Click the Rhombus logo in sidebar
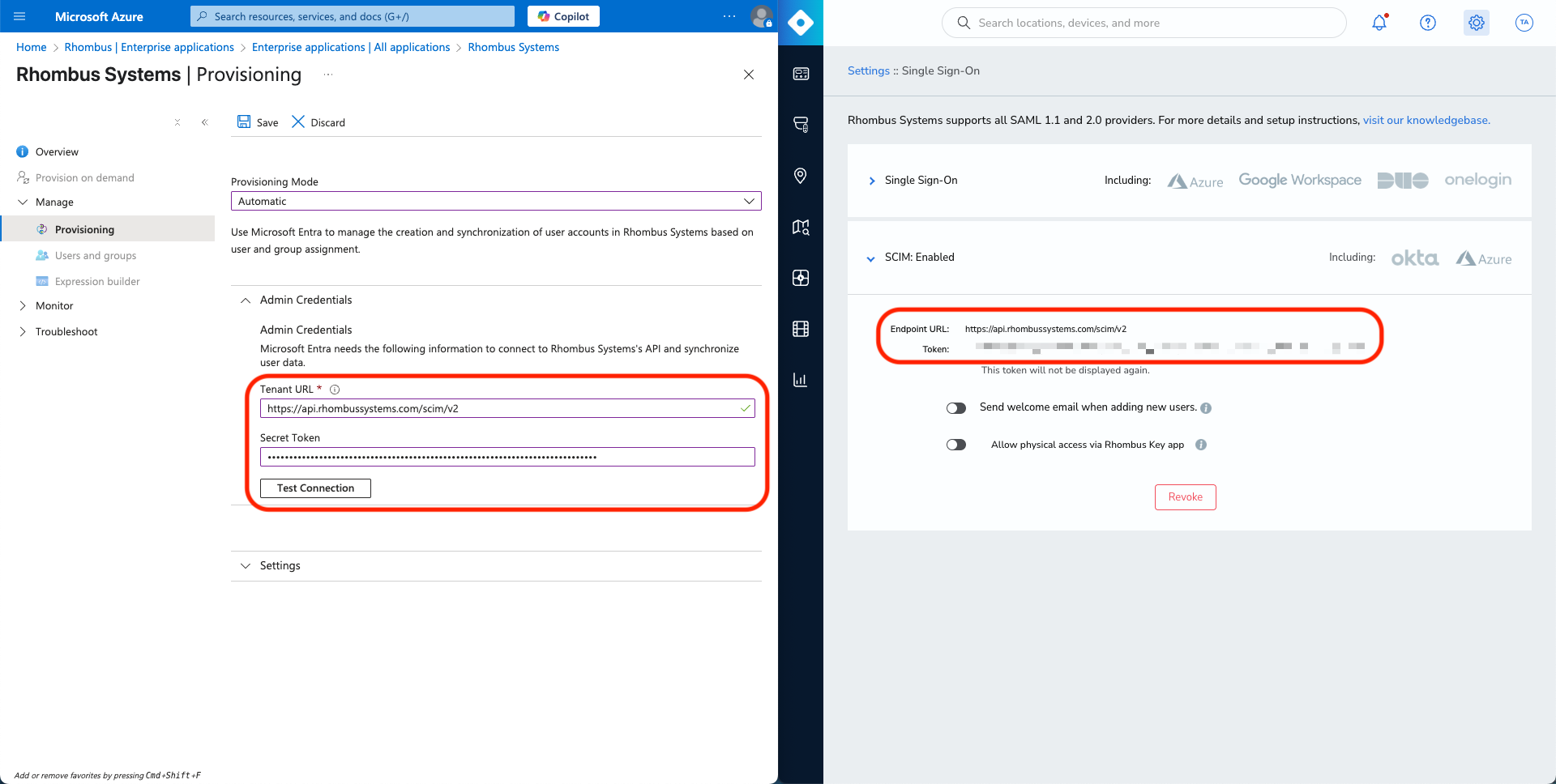1556x784 pixels. coord(801,23)
